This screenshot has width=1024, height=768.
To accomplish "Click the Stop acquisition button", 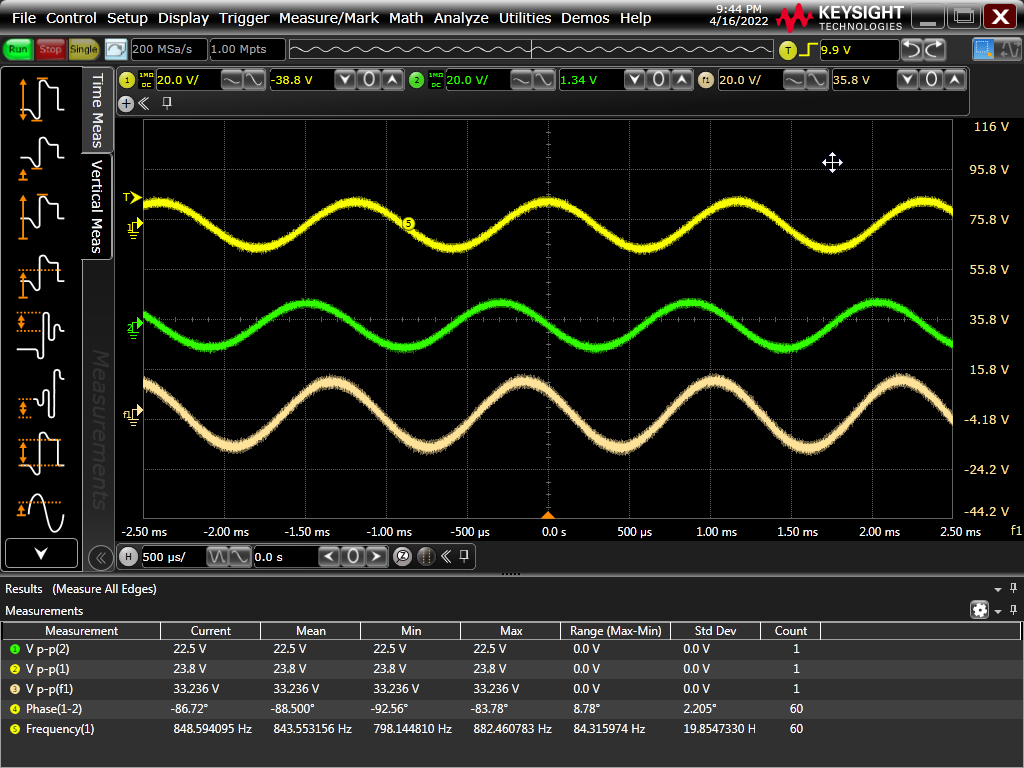I will click(x=50, y=49).
